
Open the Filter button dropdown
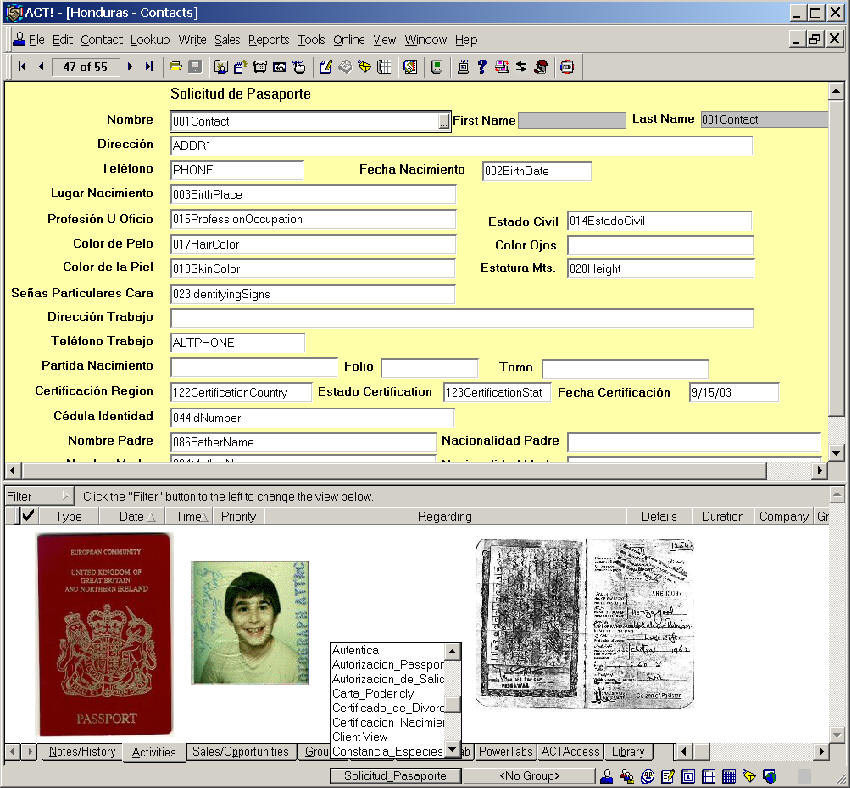coord(38,496)
